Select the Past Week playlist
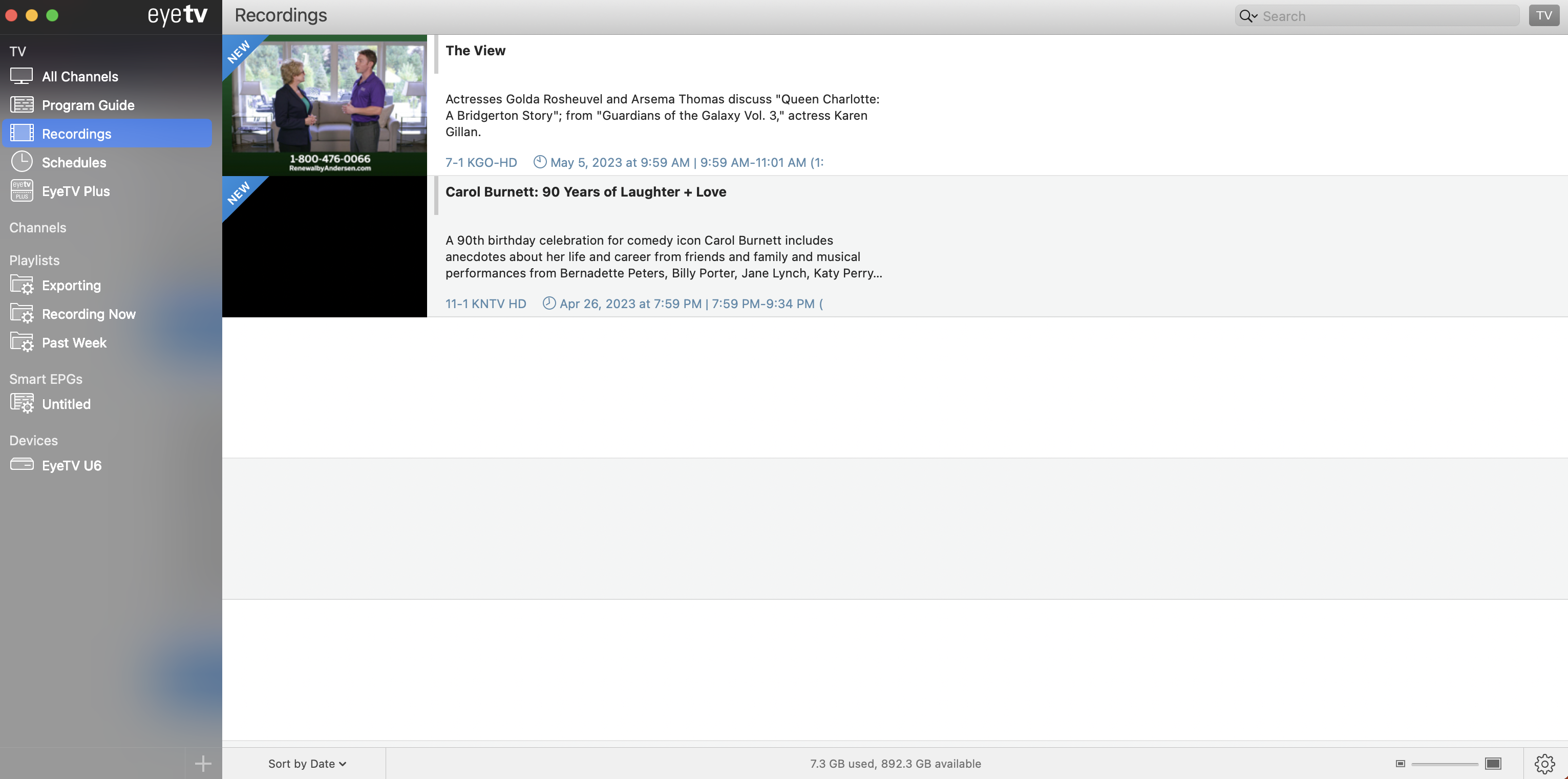The height and width of the screenshot is (779, 1568). 74,342
